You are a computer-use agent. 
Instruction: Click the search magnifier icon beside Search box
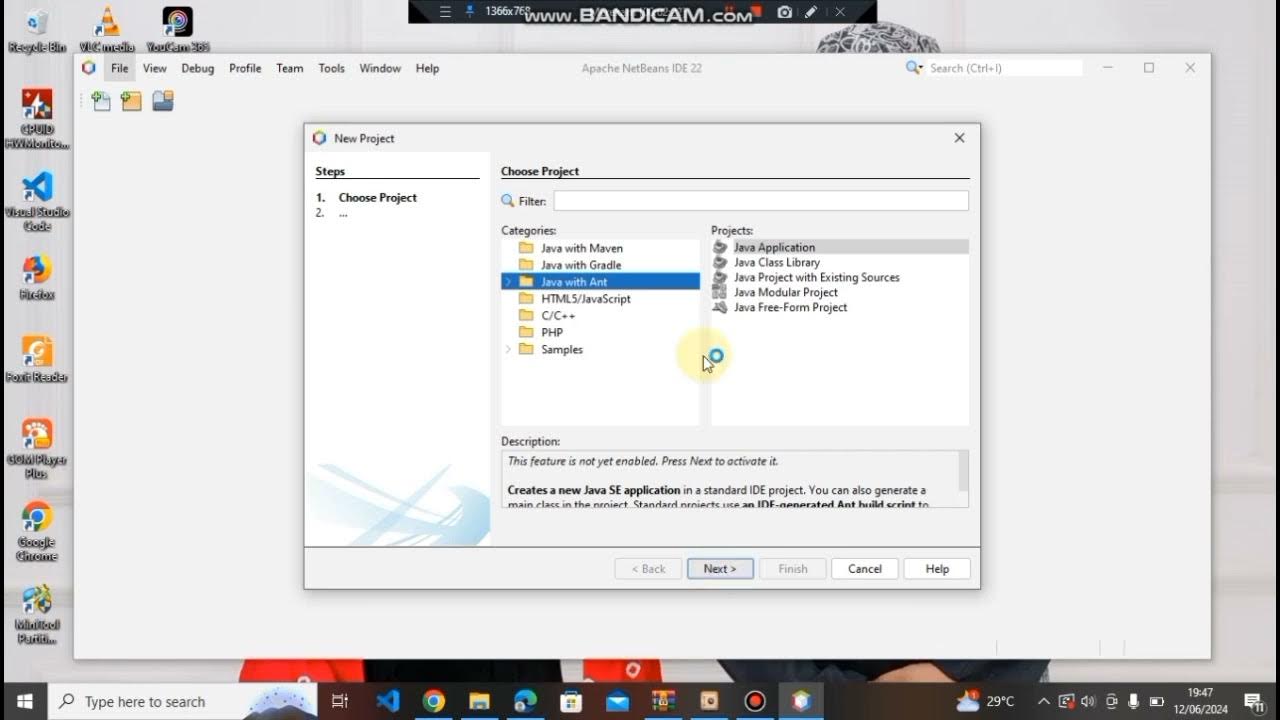(914, 68)
